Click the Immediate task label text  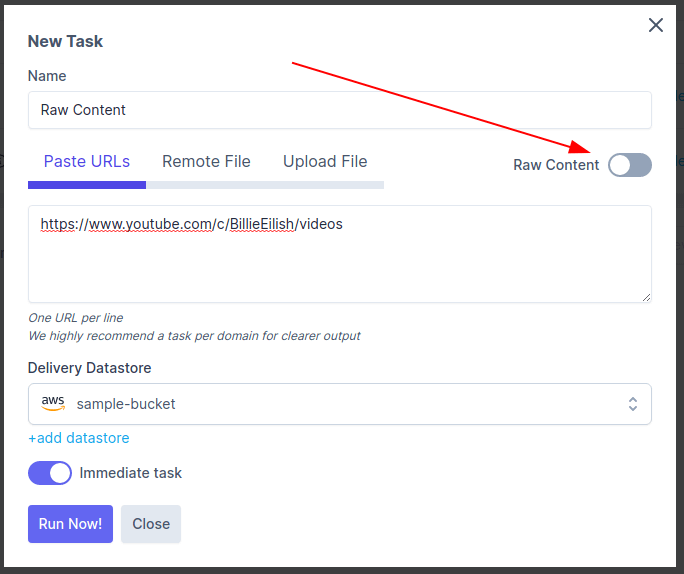click(x=130, y=473)
